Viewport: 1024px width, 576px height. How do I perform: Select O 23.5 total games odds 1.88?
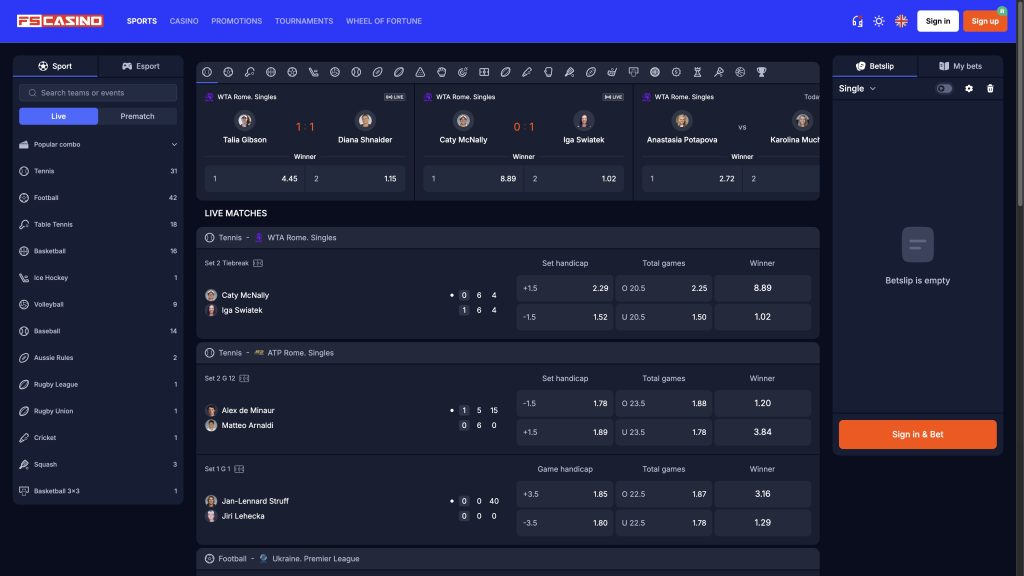click(664, 403)
